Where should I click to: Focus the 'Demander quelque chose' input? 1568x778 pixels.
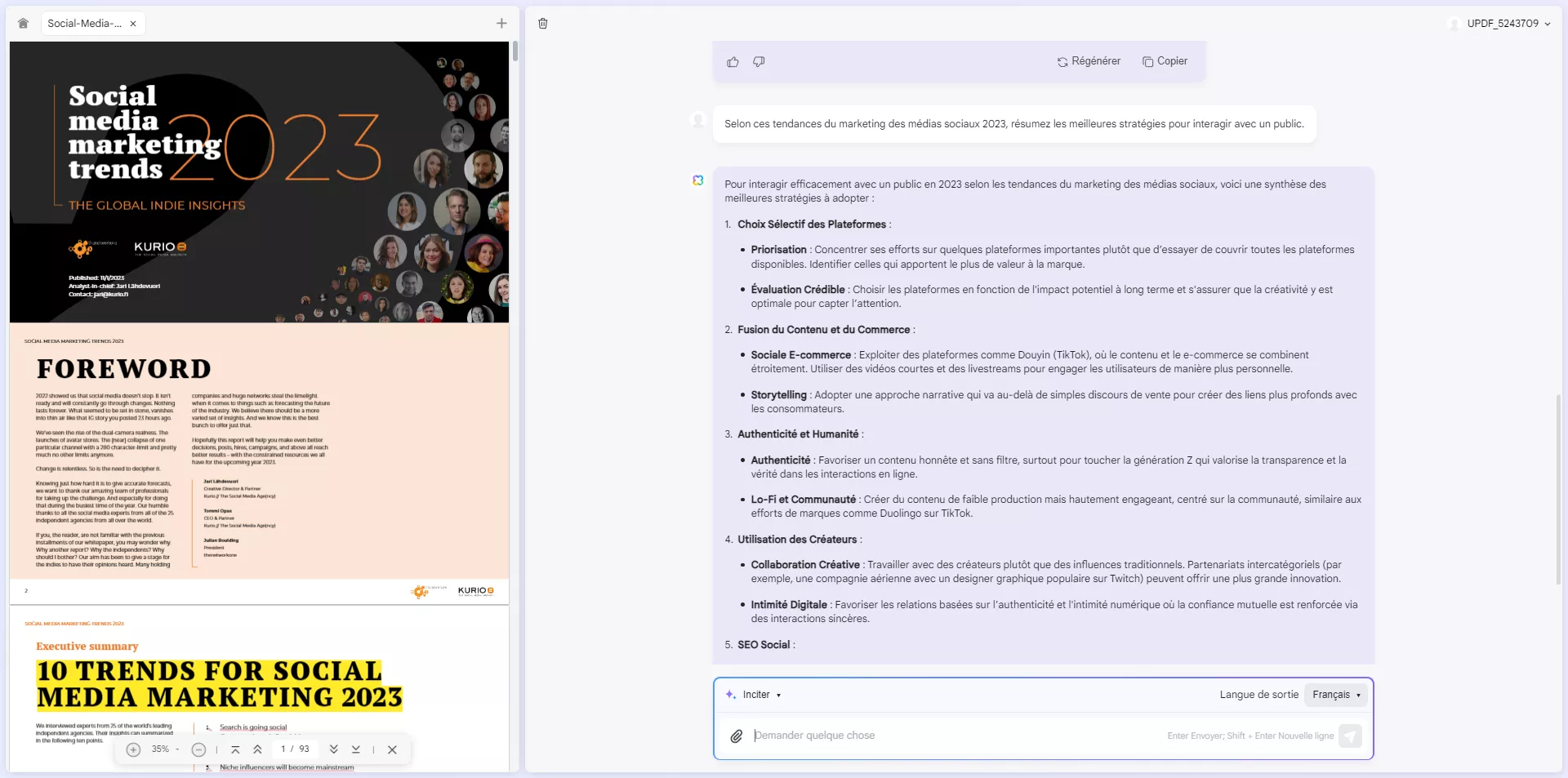955,736
